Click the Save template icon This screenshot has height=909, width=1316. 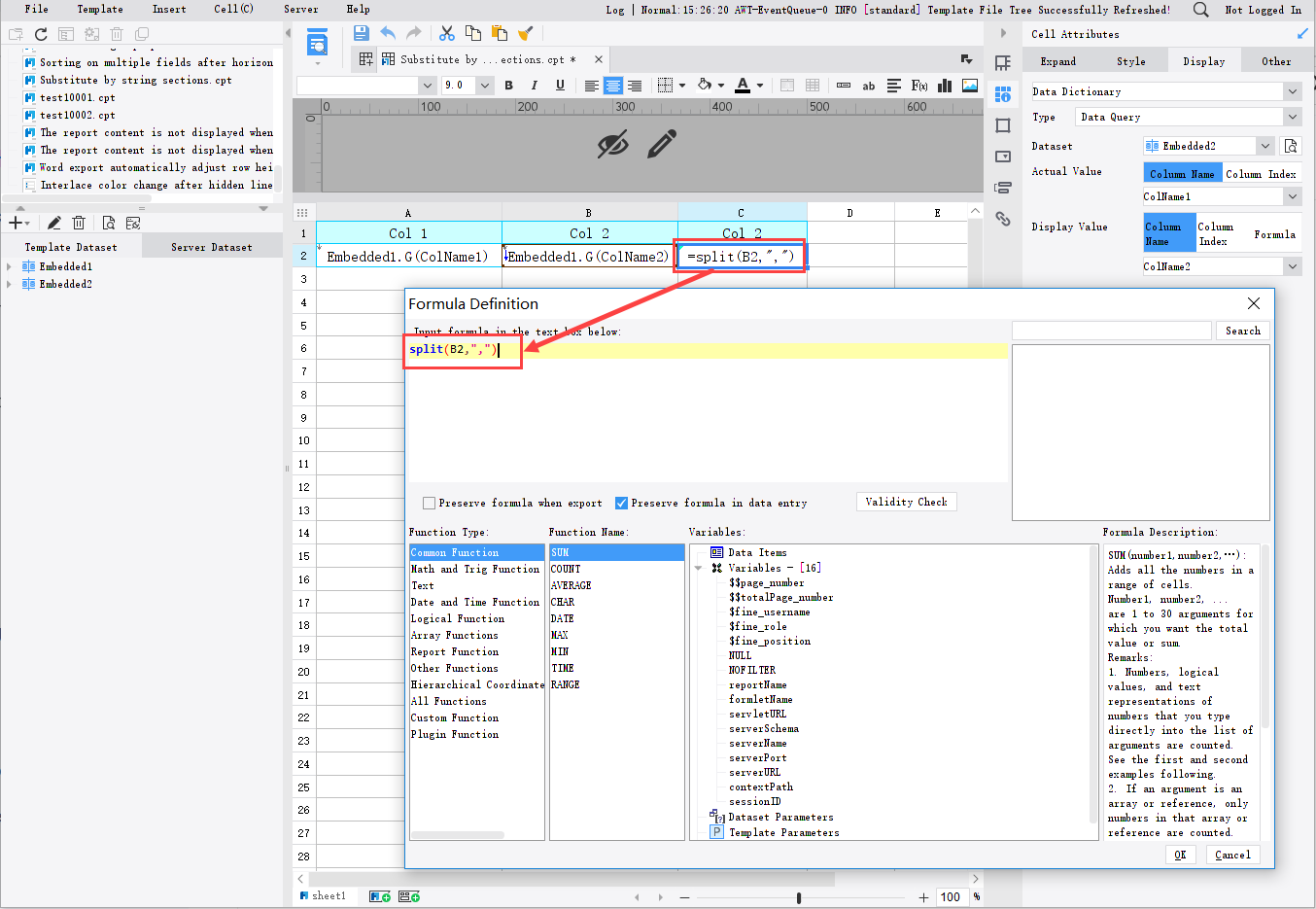tap(362, 33)
